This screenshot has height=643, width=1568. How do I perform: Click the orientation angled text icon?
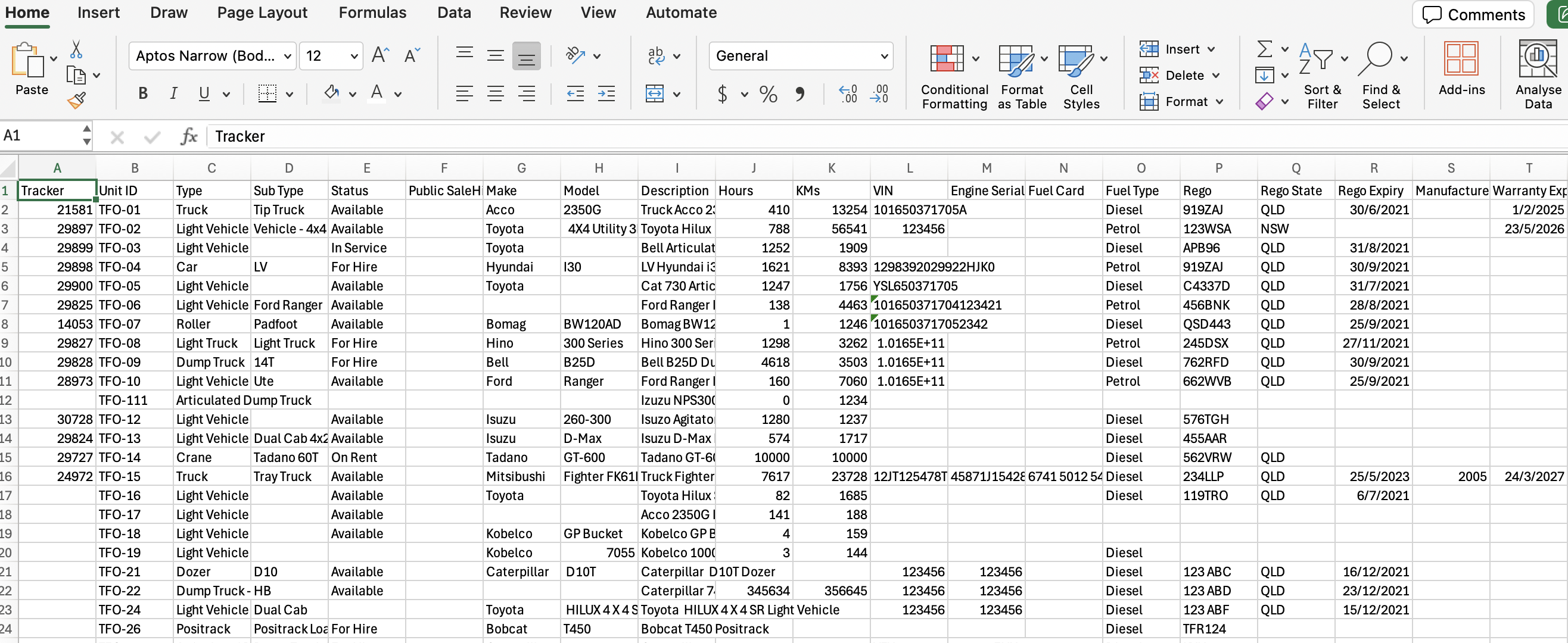575,55
